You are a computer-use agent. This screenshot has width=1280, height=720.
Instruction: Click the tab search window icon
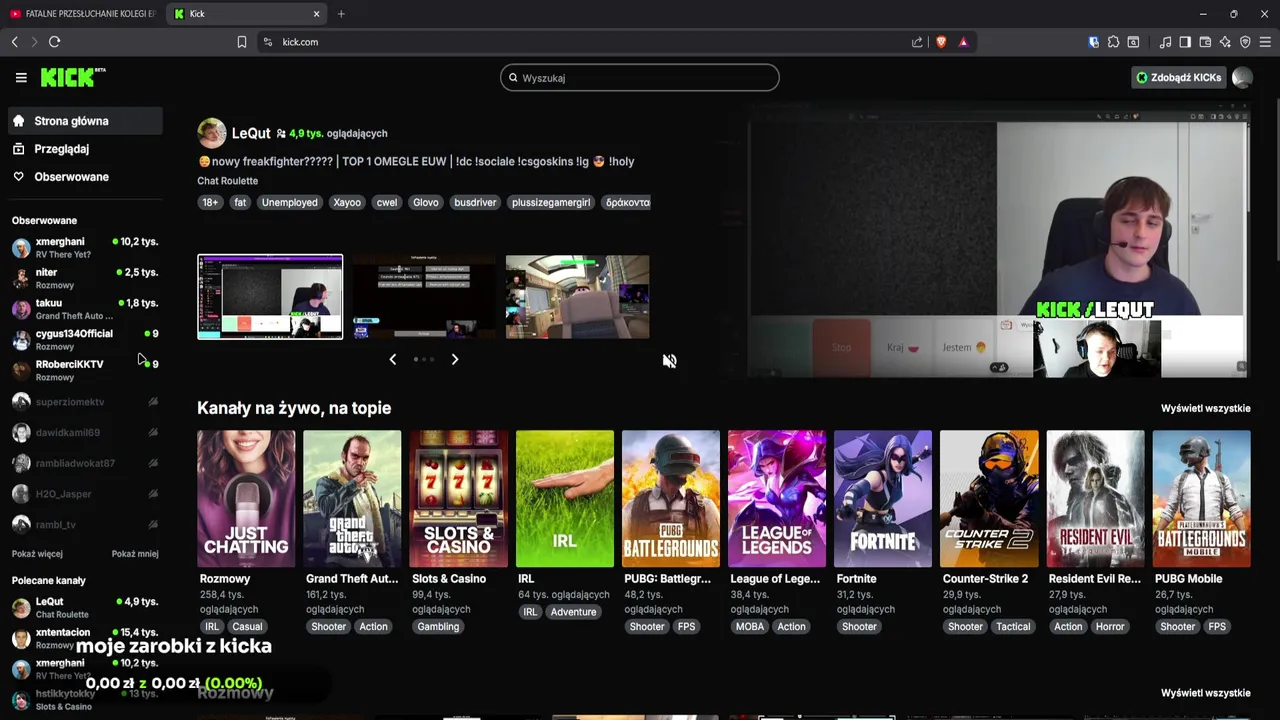point(1133,42)
